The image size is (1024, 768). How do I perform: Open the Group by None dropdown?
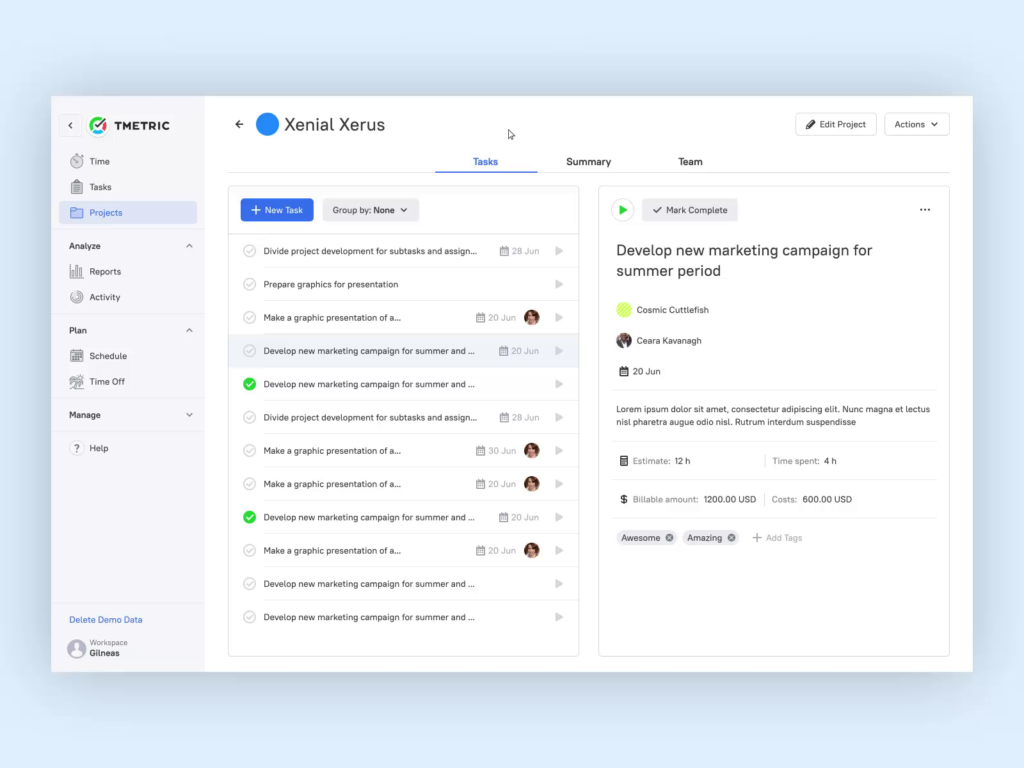(370, 210)
